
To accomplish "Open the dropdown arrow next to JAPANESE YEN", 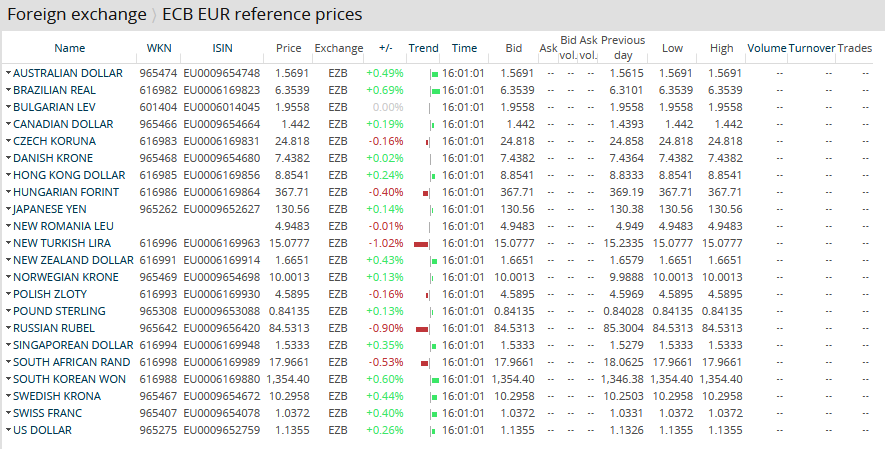I will click(8, 210).
